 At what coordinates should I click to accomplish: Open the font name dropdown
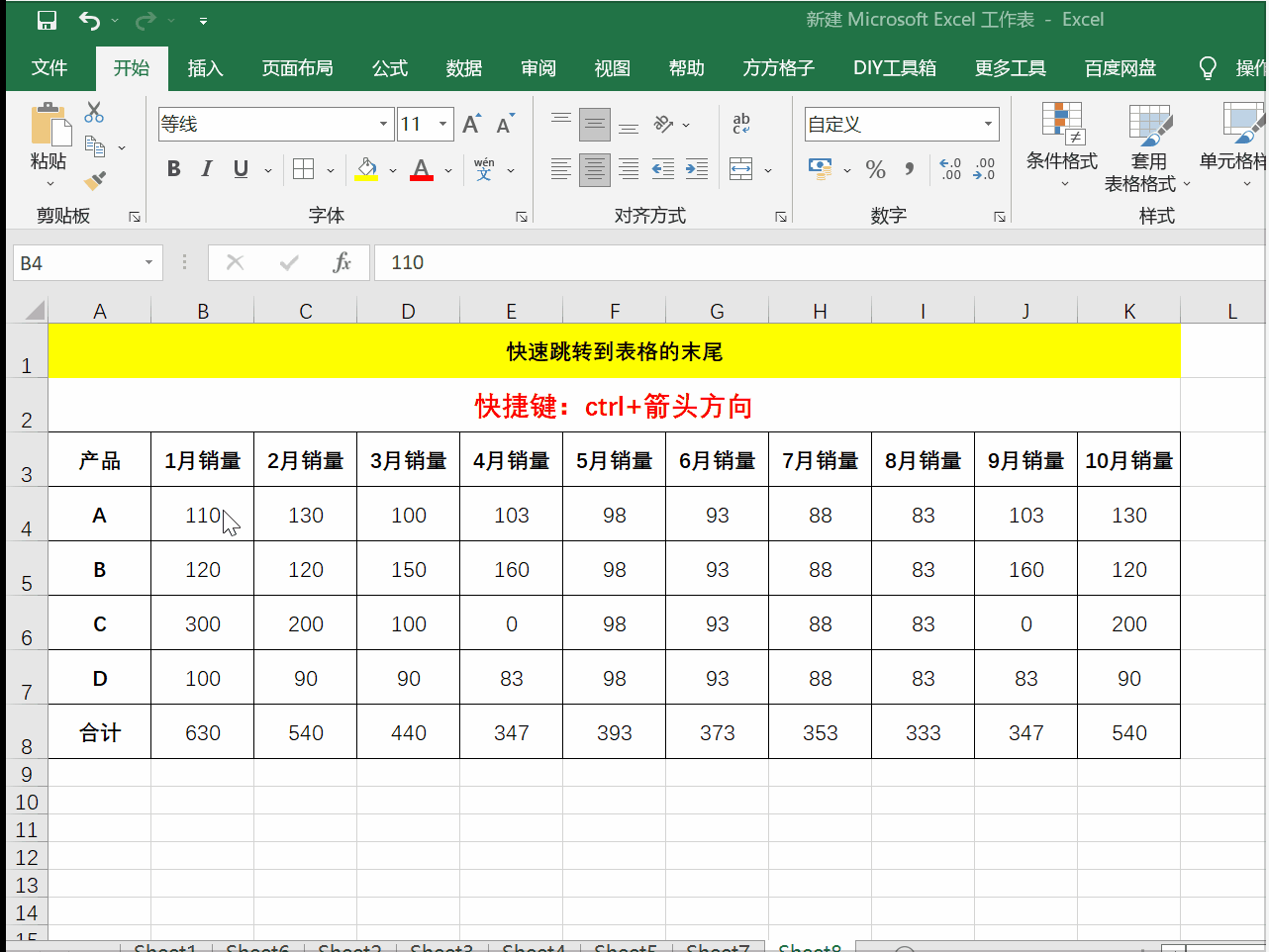(x=383, y=124)
